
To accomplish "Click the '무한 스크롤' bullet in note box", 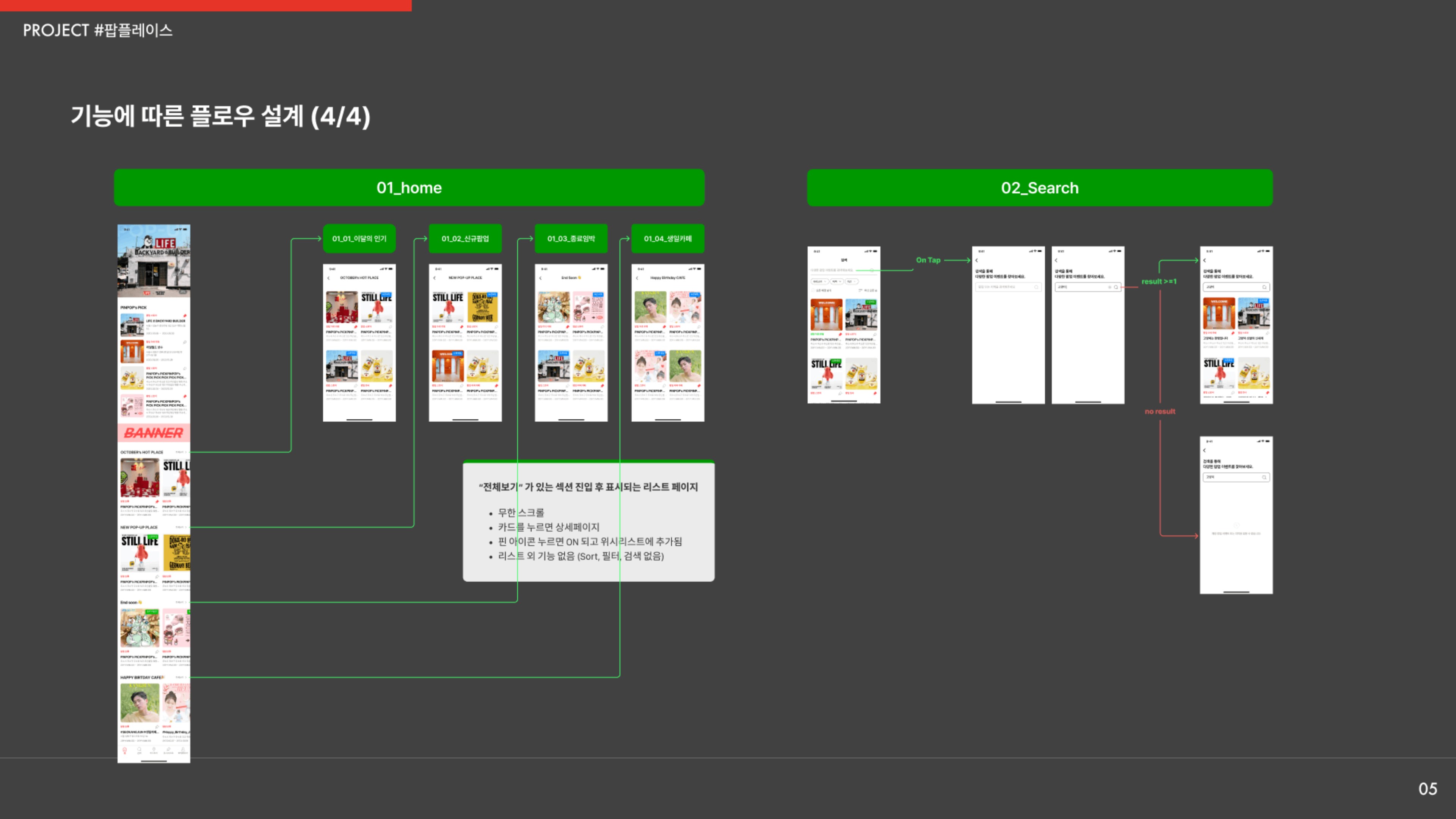I will click(521, 513).
